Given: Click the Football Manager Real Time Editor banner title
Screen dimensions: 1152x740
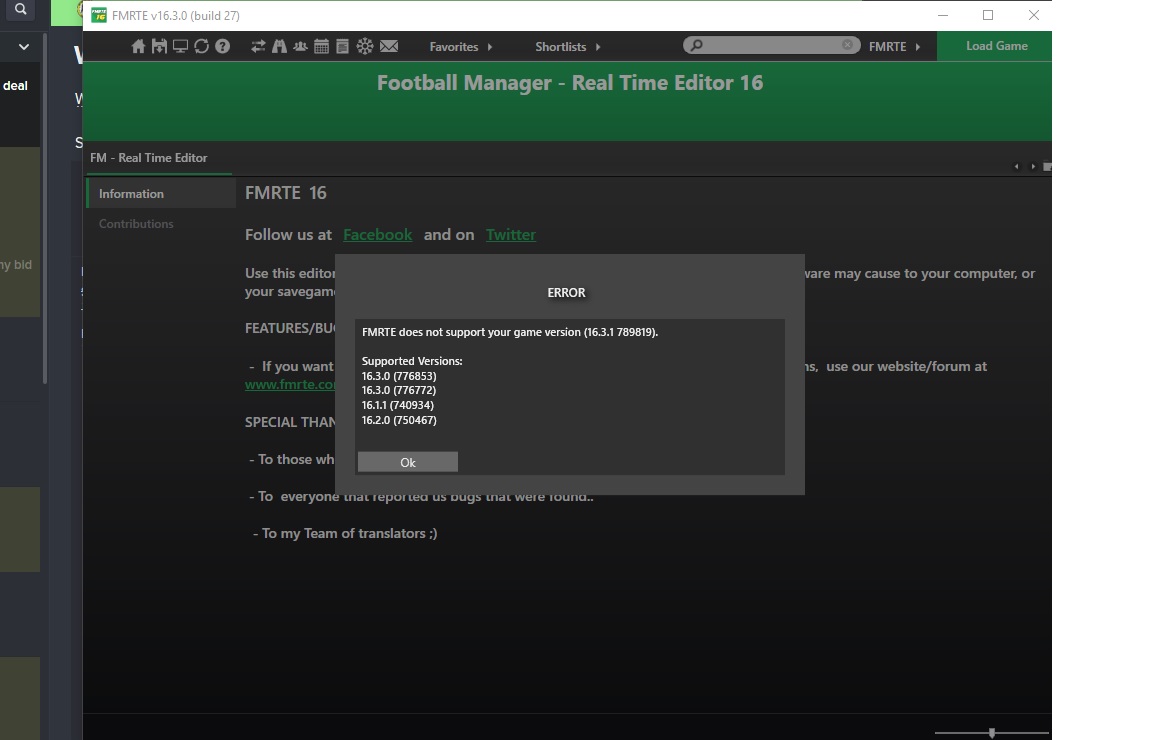Looking at the screenshot, I should [x=570, y=82].
